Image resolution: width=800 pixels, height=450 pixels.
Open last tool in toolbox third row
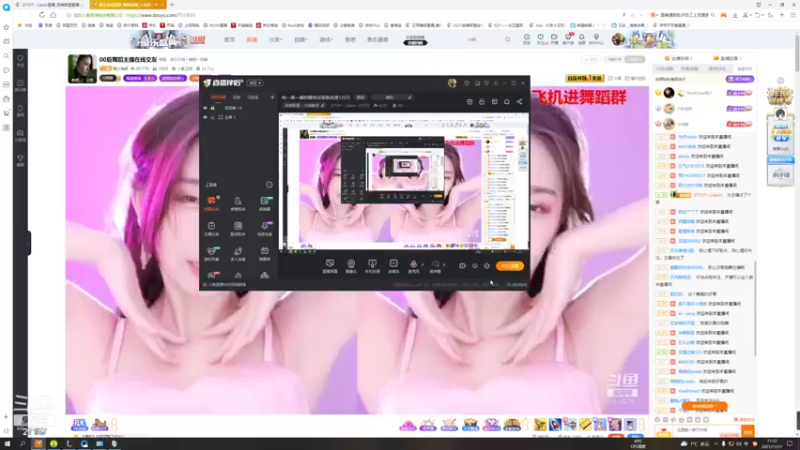coord(264,253)
